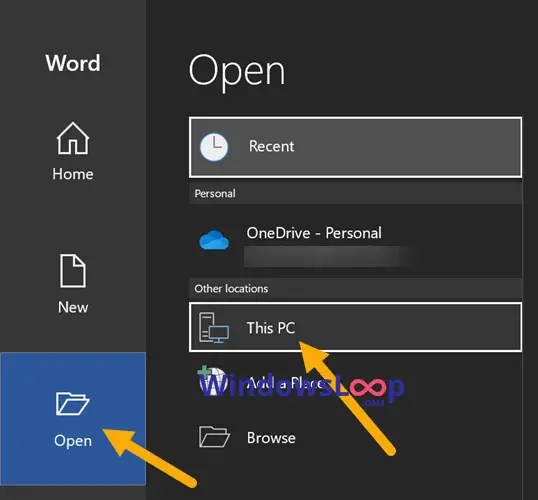Select the New label in sidebar
This screenshot has height=500, width=538.
pos(73,307)
